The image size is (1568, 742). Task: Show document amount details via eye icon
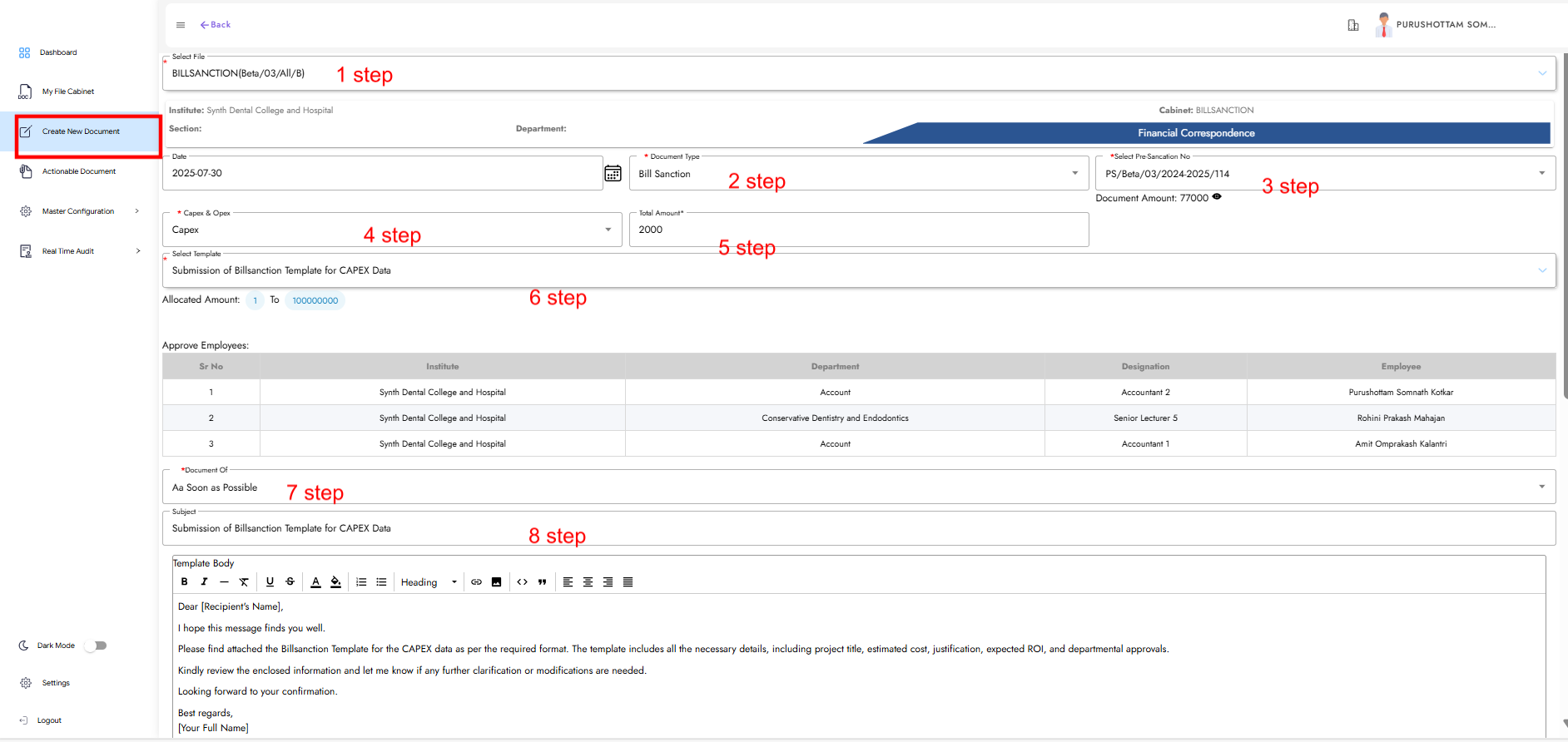(1217, 197)
